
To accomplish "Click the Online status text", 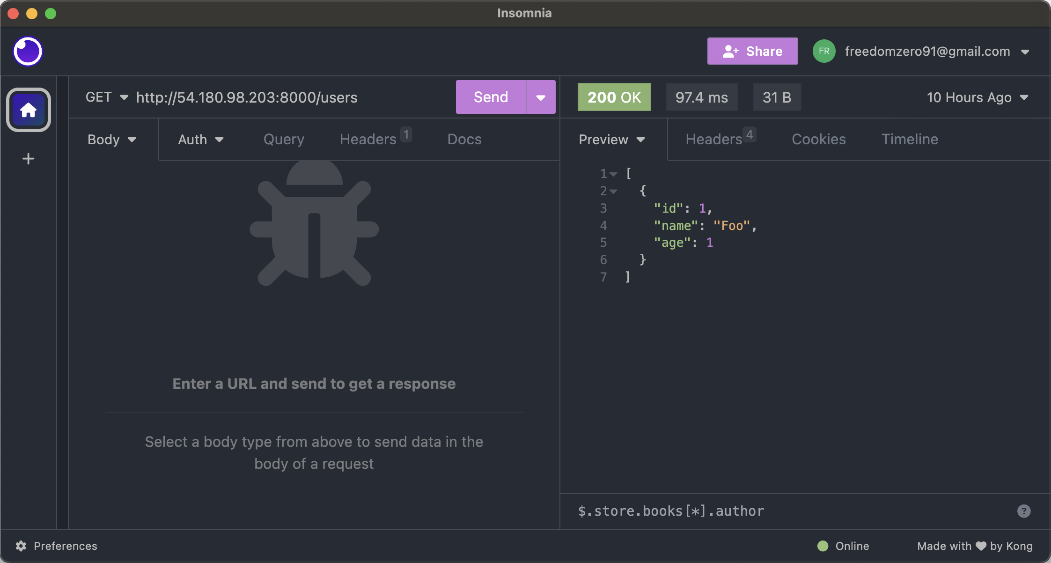I will pyautogui.click(x=852, y=546).
